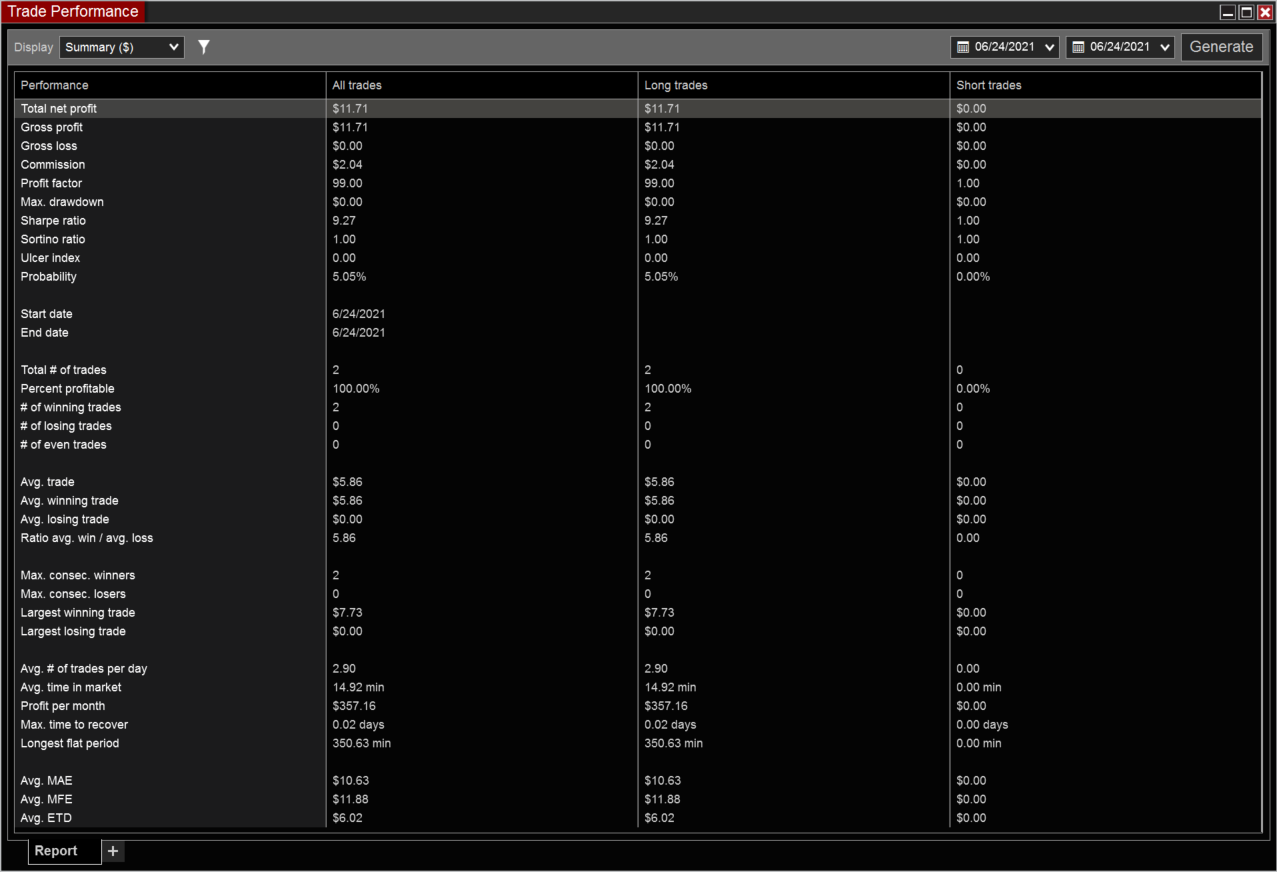
Task: Select the Max. time to recover row
Action: 638,725
